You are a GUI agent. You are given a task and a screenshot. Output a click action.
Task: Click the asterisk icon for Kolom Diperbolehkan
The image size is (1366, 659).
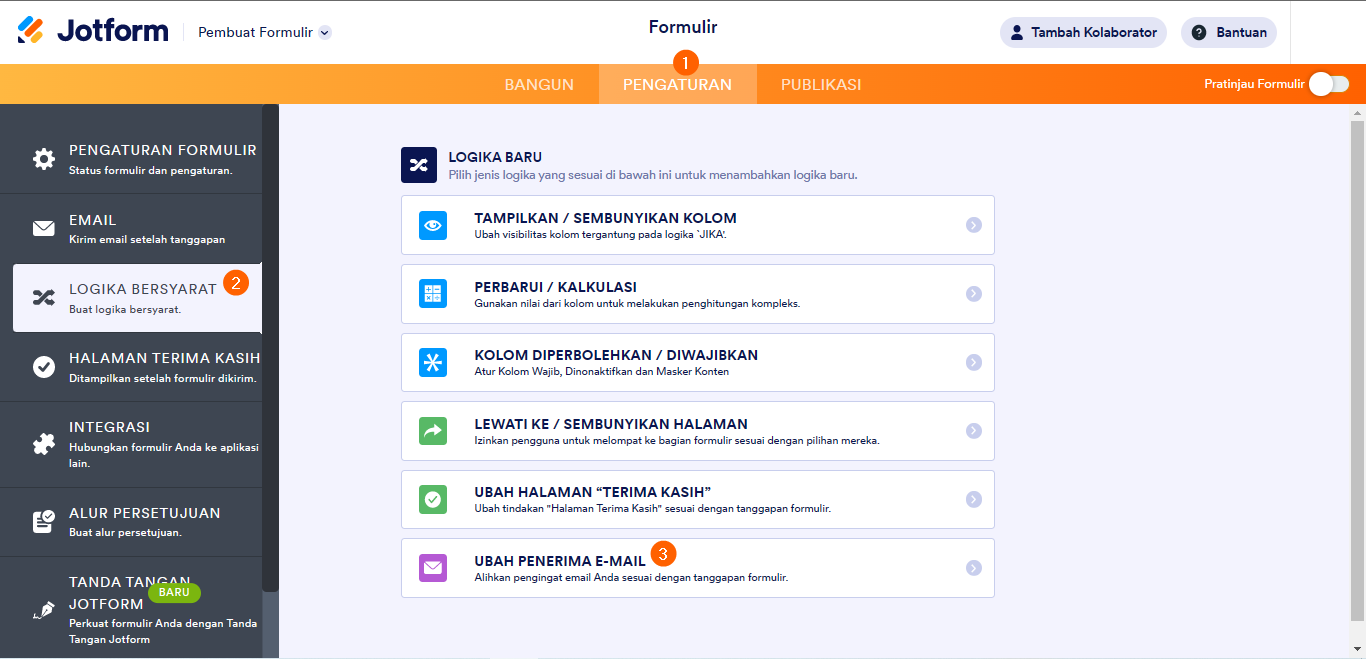click(x=433, y=362)
